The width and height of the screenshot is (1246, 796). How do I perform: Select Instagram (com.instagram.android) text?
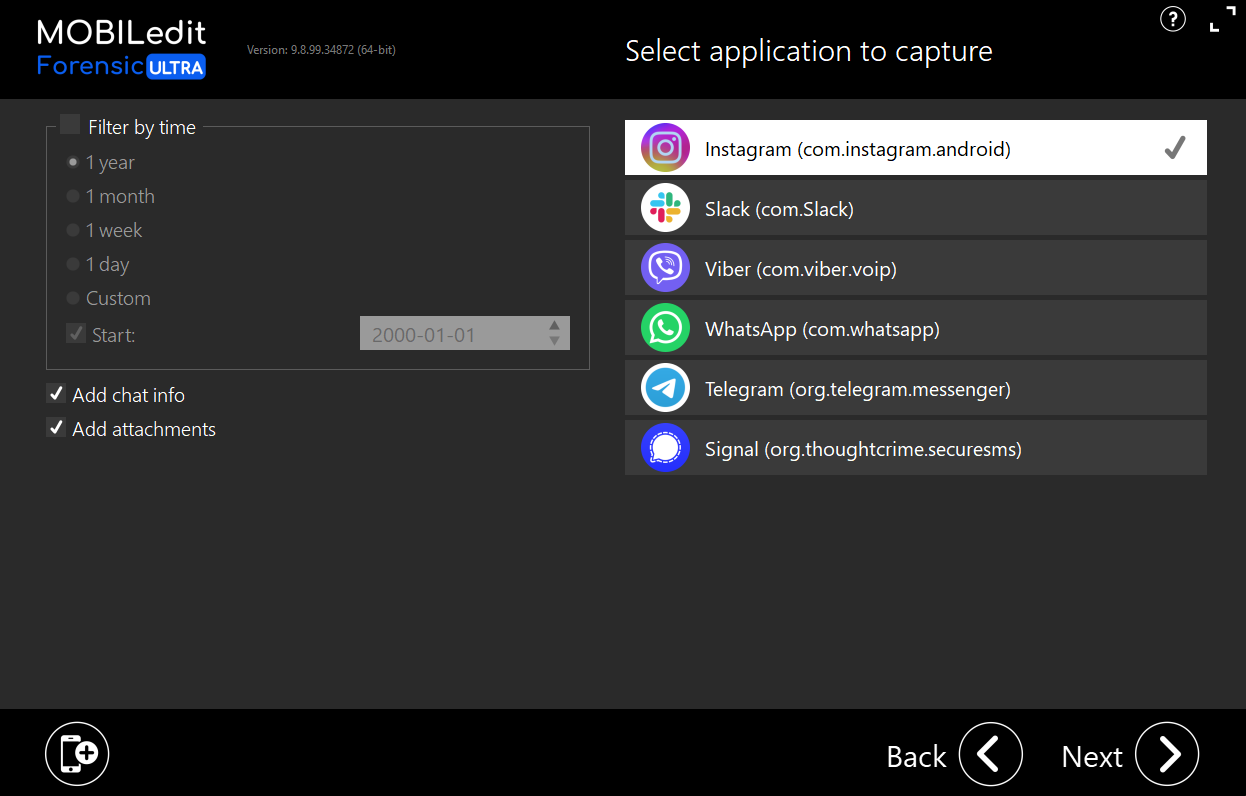(858, 149)
